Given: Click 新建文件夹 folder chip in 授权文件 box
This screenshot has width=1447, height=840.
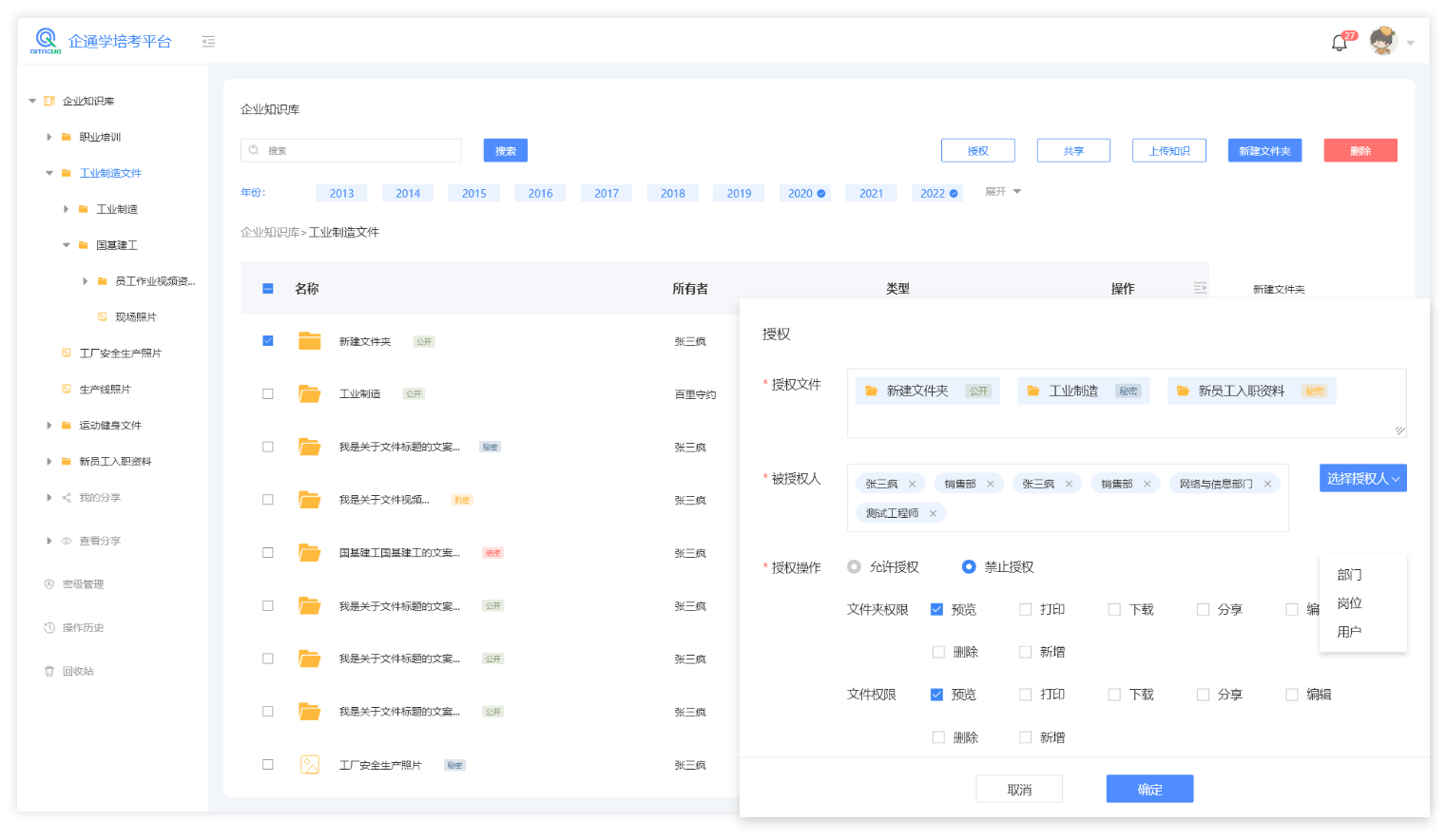Looking at the screenshot, I should [928, 391].
